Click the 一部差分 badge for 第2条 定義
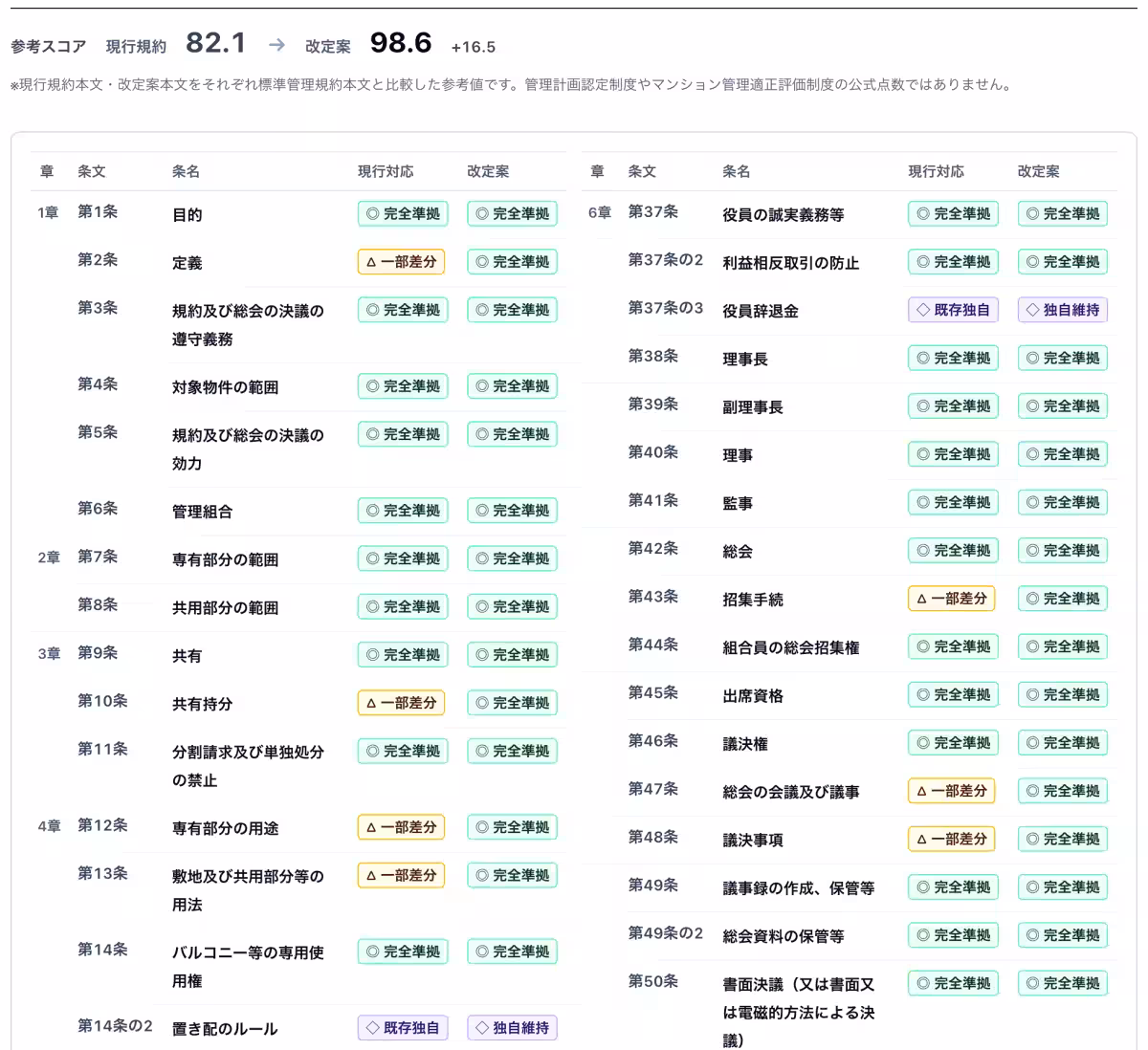The height and width of the screenshot is (1050, 1148). (401, 262)
